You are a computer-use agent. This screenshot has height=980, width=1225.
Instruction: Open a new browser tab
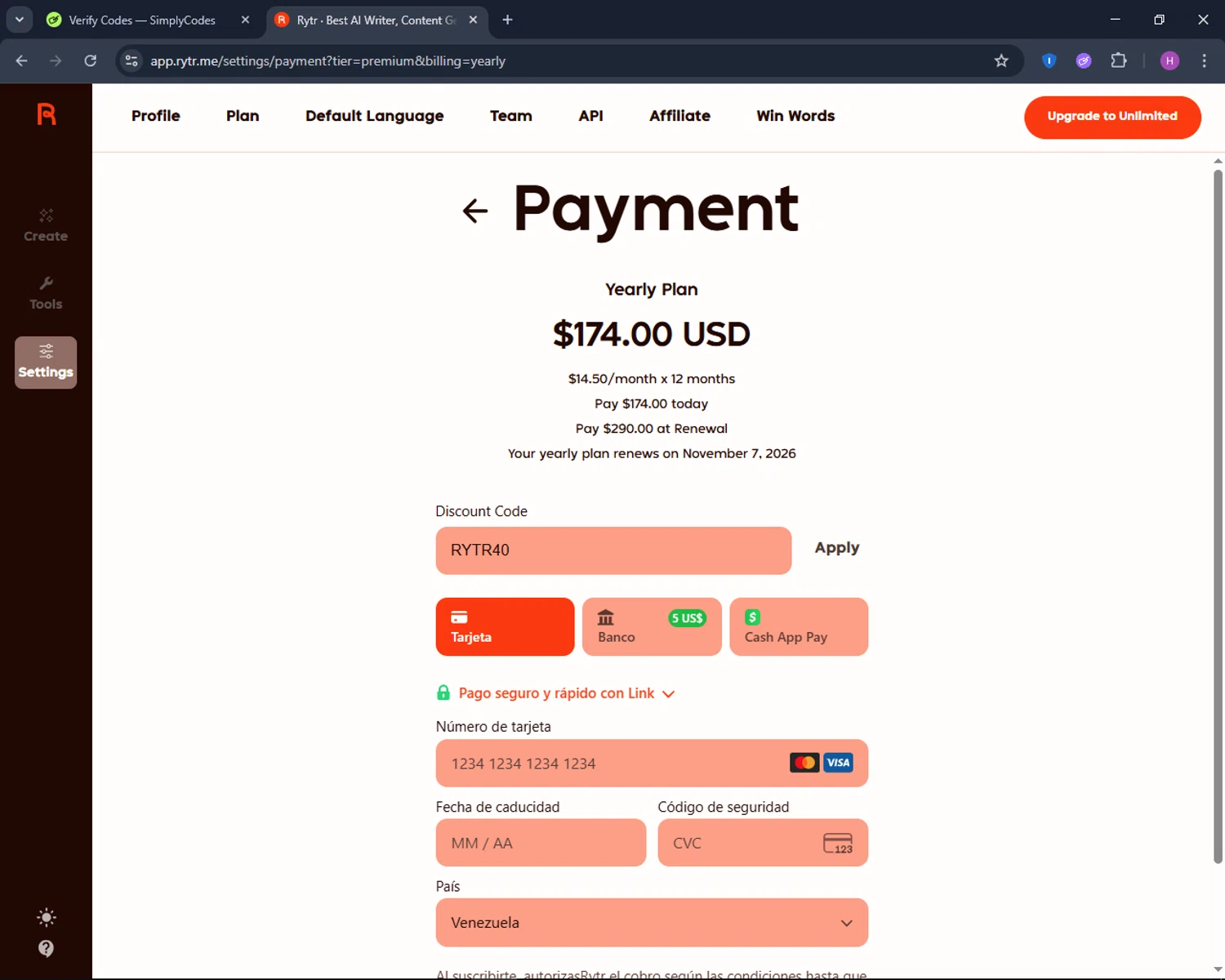coord(507,20)
